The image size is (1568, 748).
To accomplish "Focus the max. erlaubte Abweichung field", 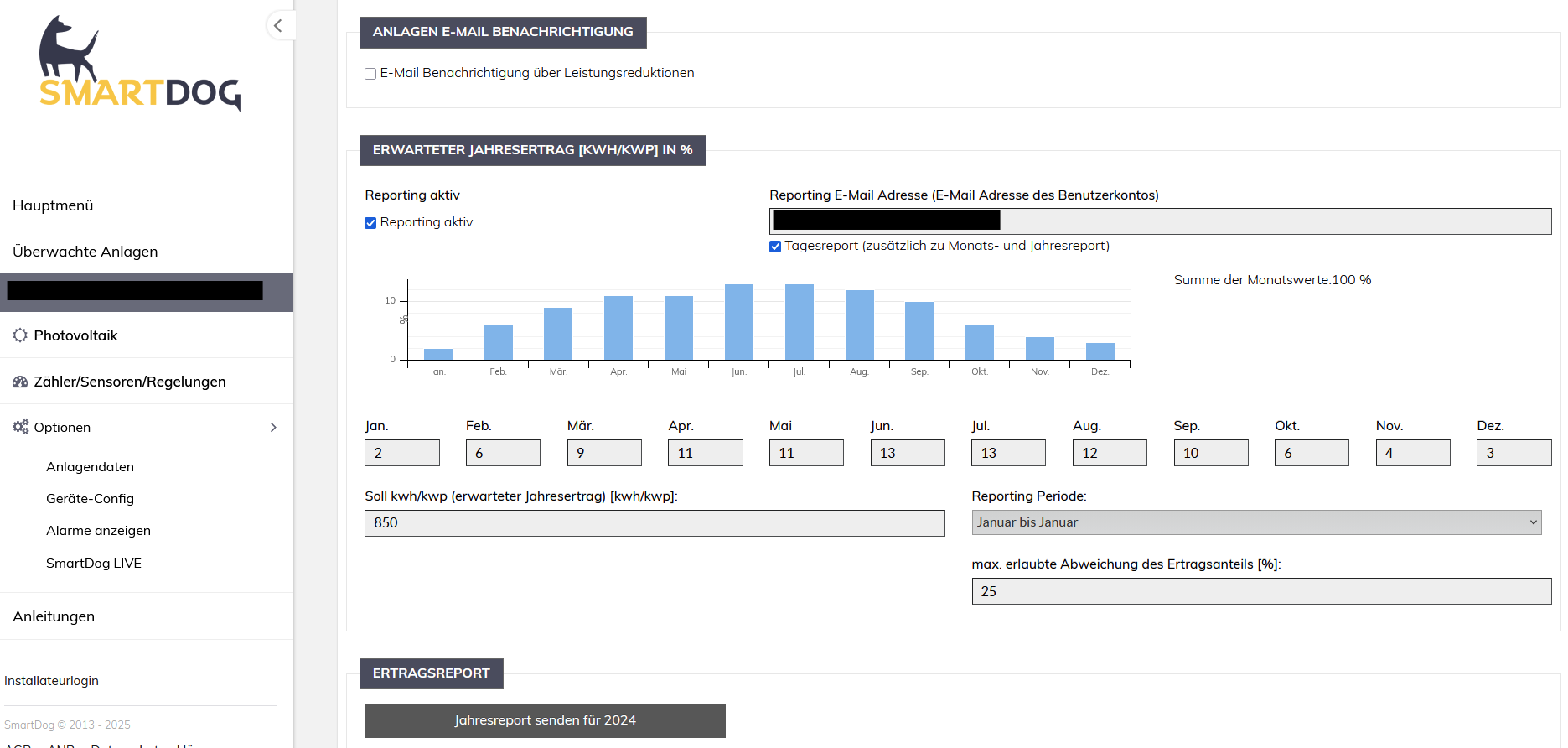I will [x=1260, y=591].
